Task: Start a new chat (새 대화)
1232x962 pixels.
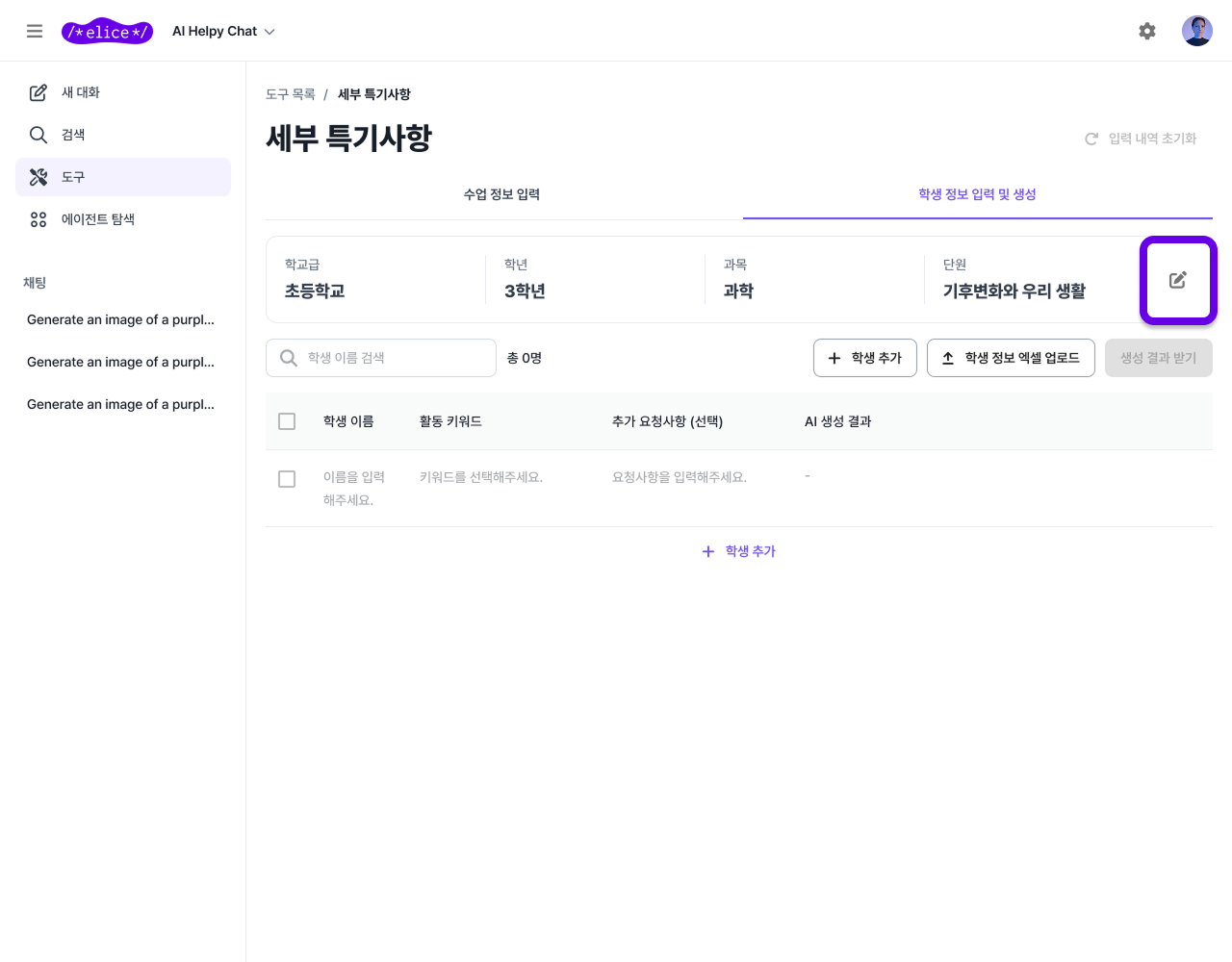Action: pyautogui.click(x=81, y=92)
